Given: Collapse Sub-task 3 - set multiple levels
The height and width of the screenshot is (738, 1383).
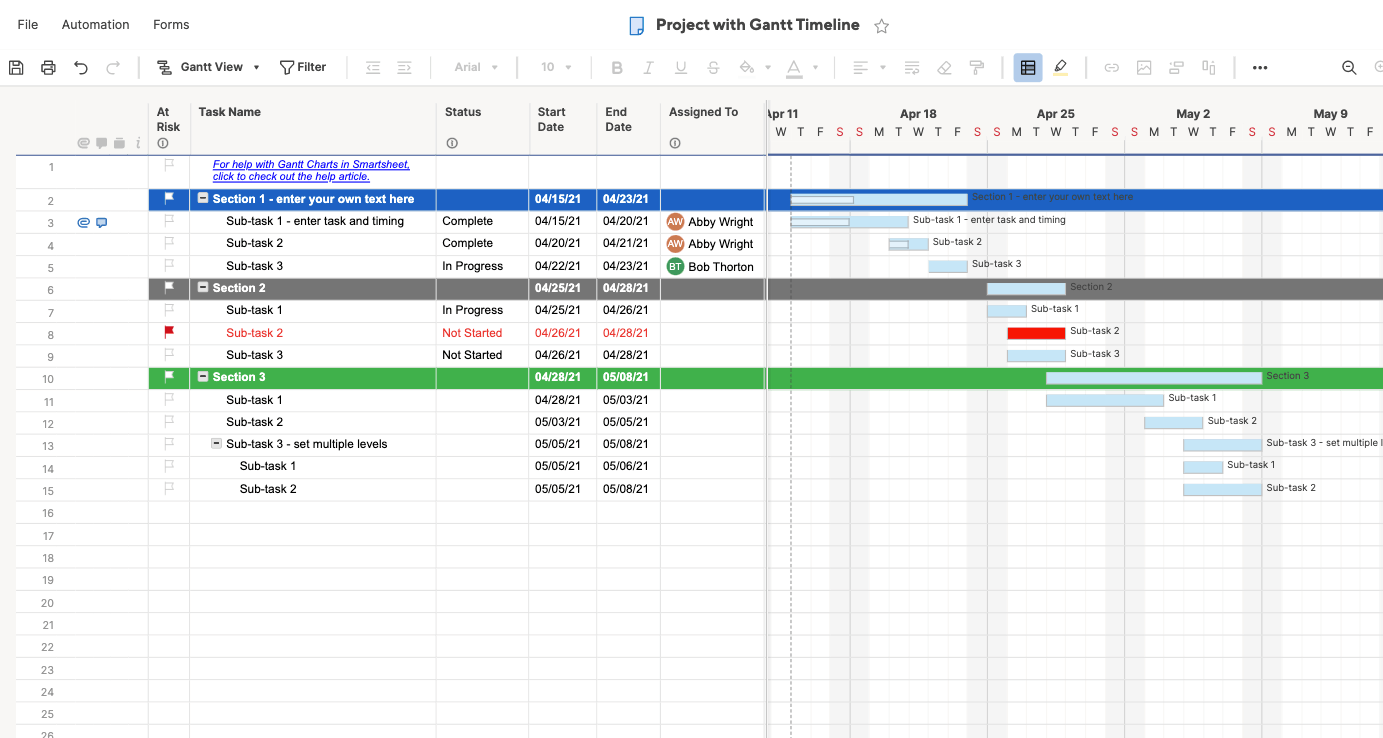Looking at the screenshot, I should tap(217, 444).
